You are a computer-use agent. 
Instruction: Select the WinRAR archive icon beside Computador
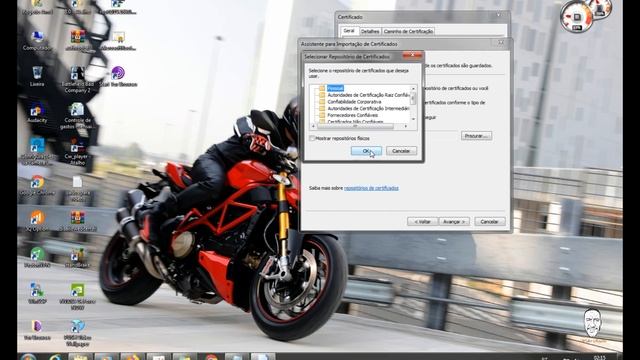pyautogui.click(x=77, y=40)
